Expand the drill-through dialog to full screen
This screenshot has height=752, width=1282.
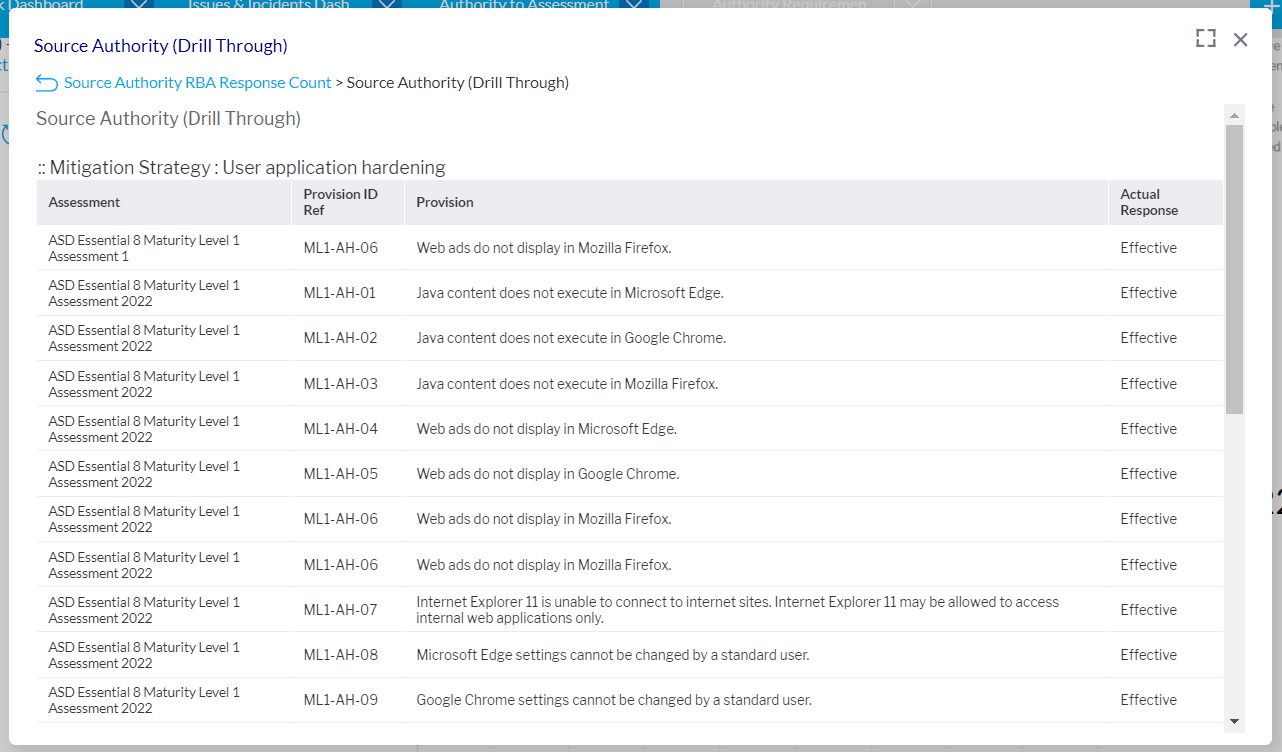coord(1205,39)
